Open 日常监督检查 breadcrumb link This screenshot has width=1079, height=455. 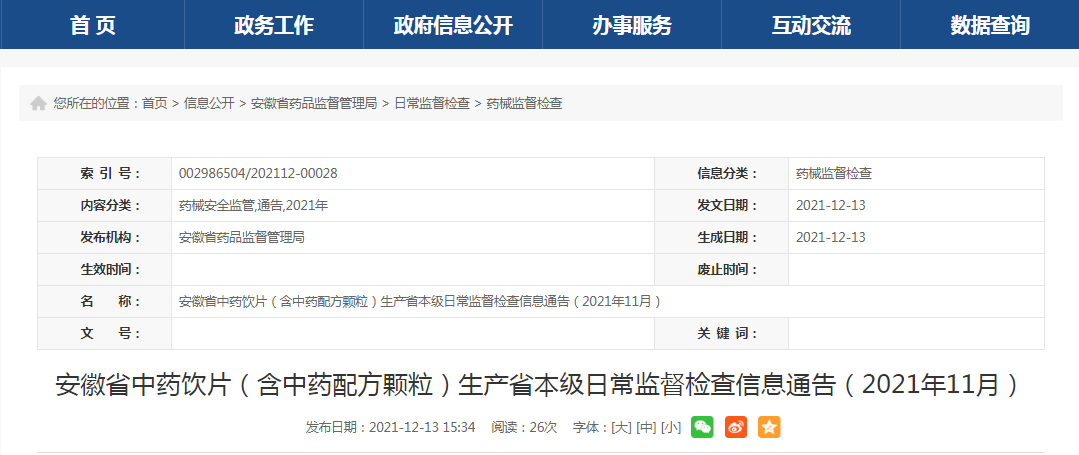[x=431, y=104]
